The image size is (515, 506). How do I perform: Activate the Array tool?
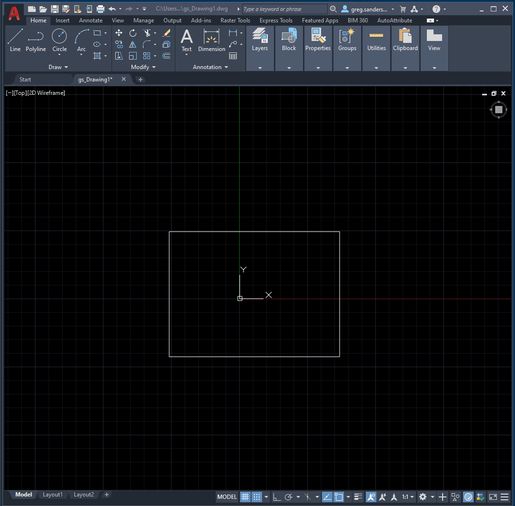(146, 56)
